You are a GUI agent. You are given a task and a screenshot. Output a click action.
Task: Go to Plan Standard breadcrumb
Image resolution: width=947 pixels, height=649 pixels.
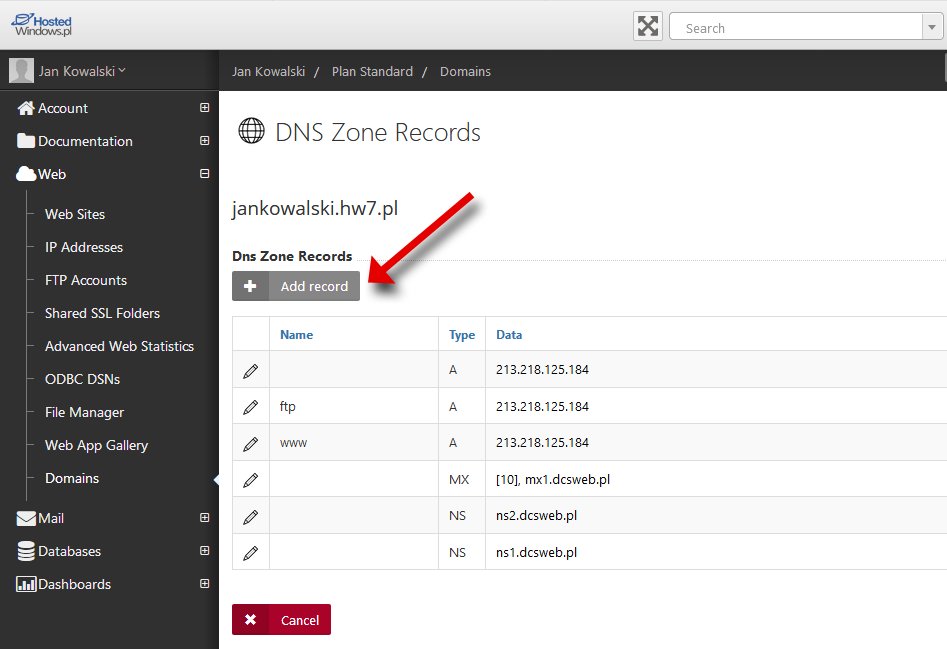372,71
